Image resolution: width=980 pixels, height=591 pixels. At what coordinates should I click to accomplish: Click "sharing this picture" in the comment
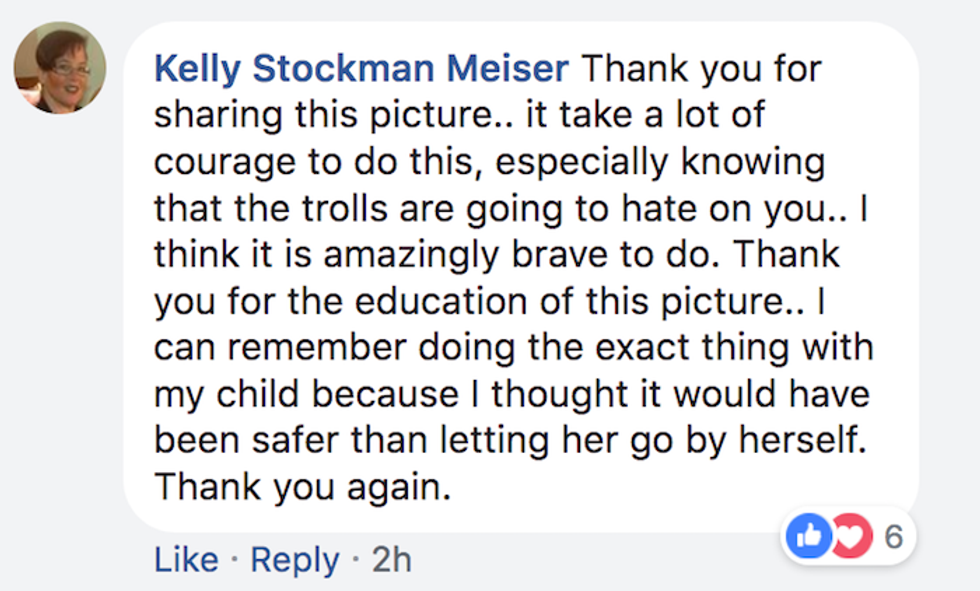tap(309, 116)
